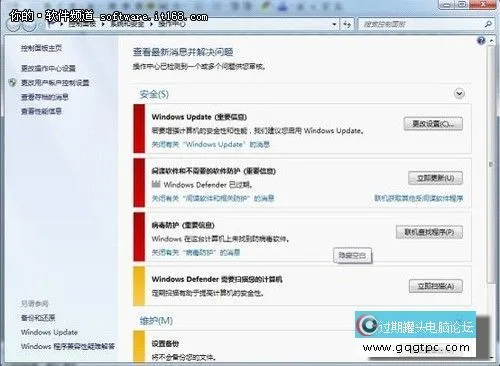The width and height of the screenshot is (500, 366).
Task: Click the scrollbar up arrow
Action: point(491,41)
